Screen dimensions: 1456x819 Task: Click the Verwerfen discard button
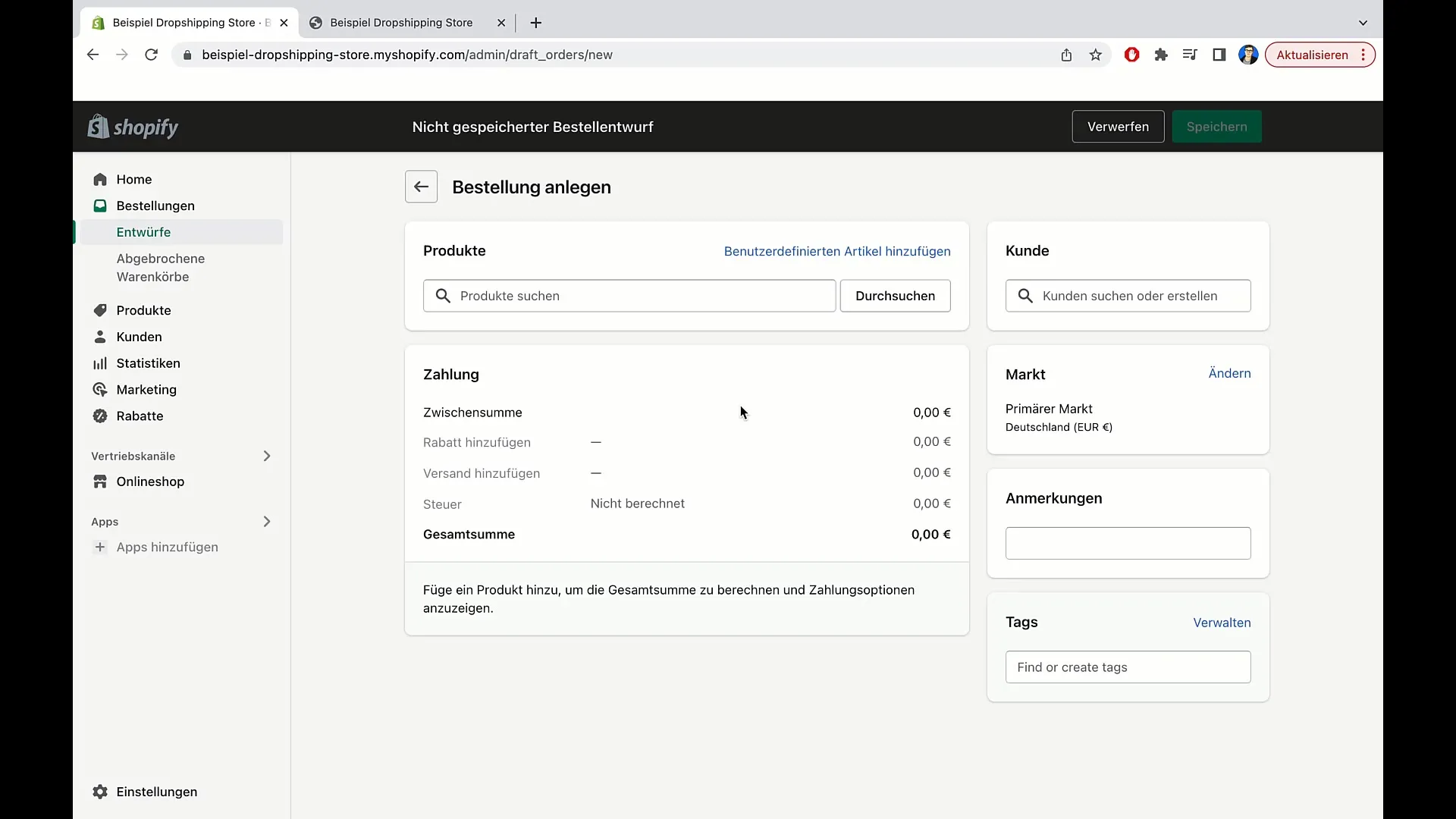click(x=1118, y=126)
